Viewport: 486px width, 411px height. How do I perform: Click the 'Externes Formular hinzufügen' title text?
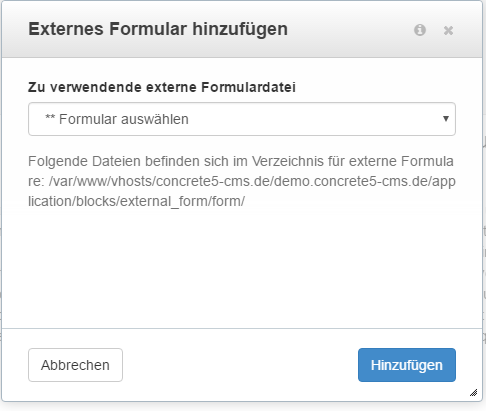tap(158, 29)
